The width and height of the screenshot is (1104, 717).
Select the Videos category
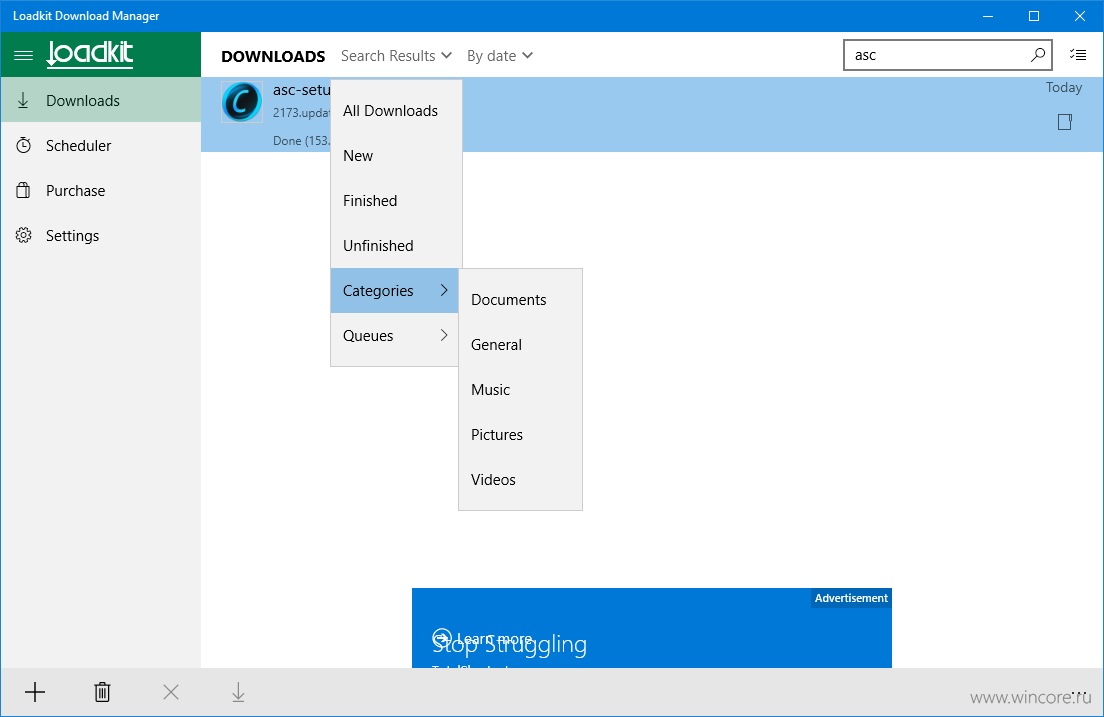tap(520, 480)
